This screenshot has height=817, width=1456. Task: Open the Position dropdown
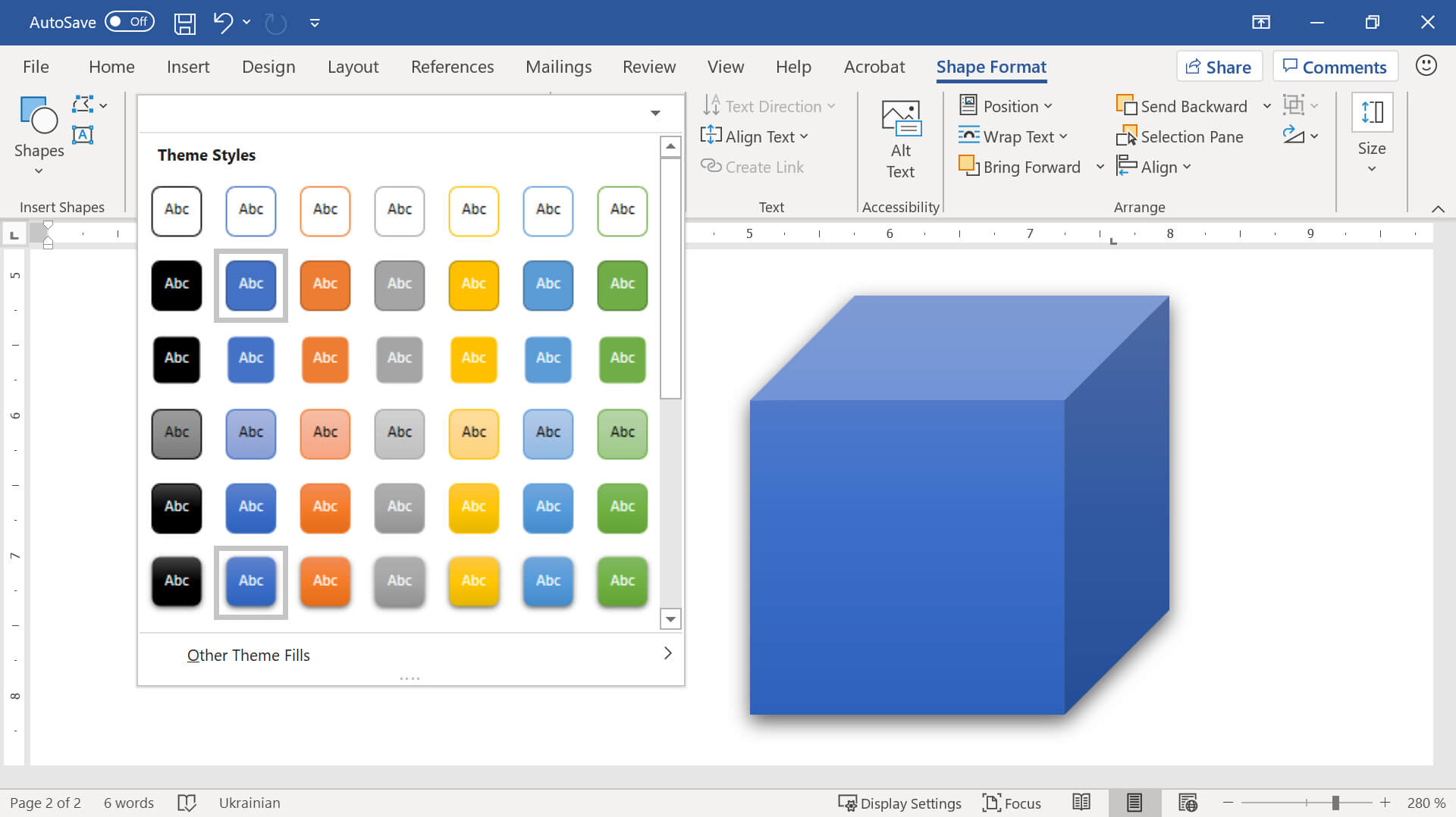pos(1006,106)
